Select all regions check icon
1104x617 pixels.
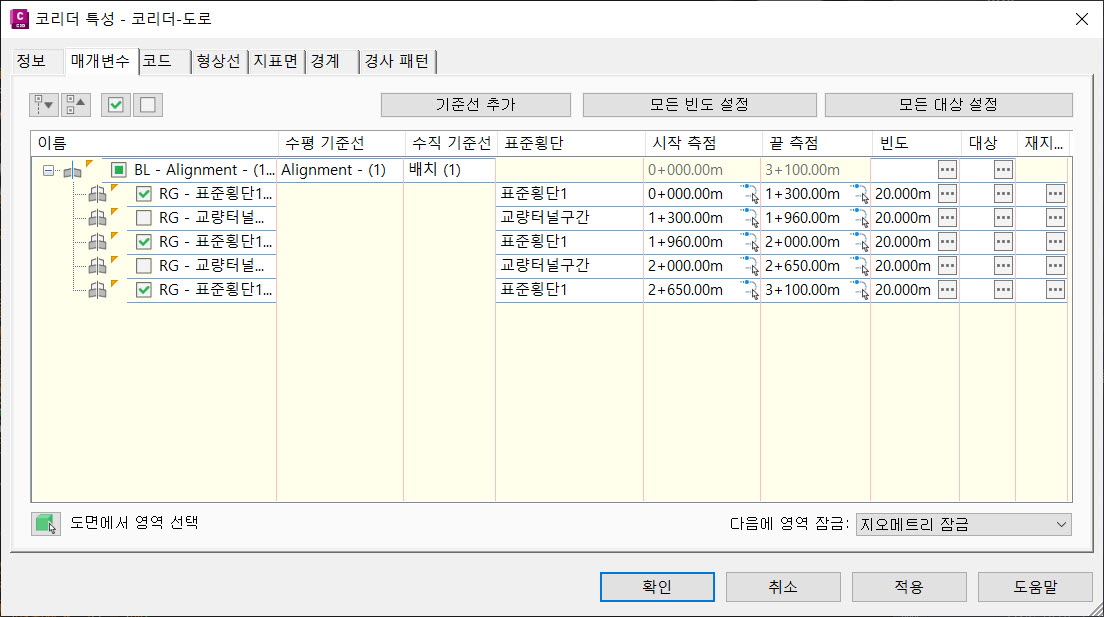click(115, 105)
